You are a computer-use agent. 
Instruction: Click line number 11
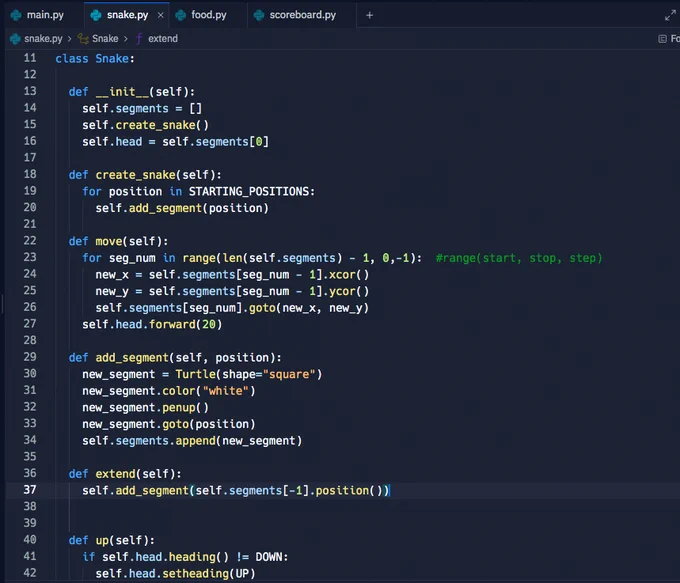30,58
